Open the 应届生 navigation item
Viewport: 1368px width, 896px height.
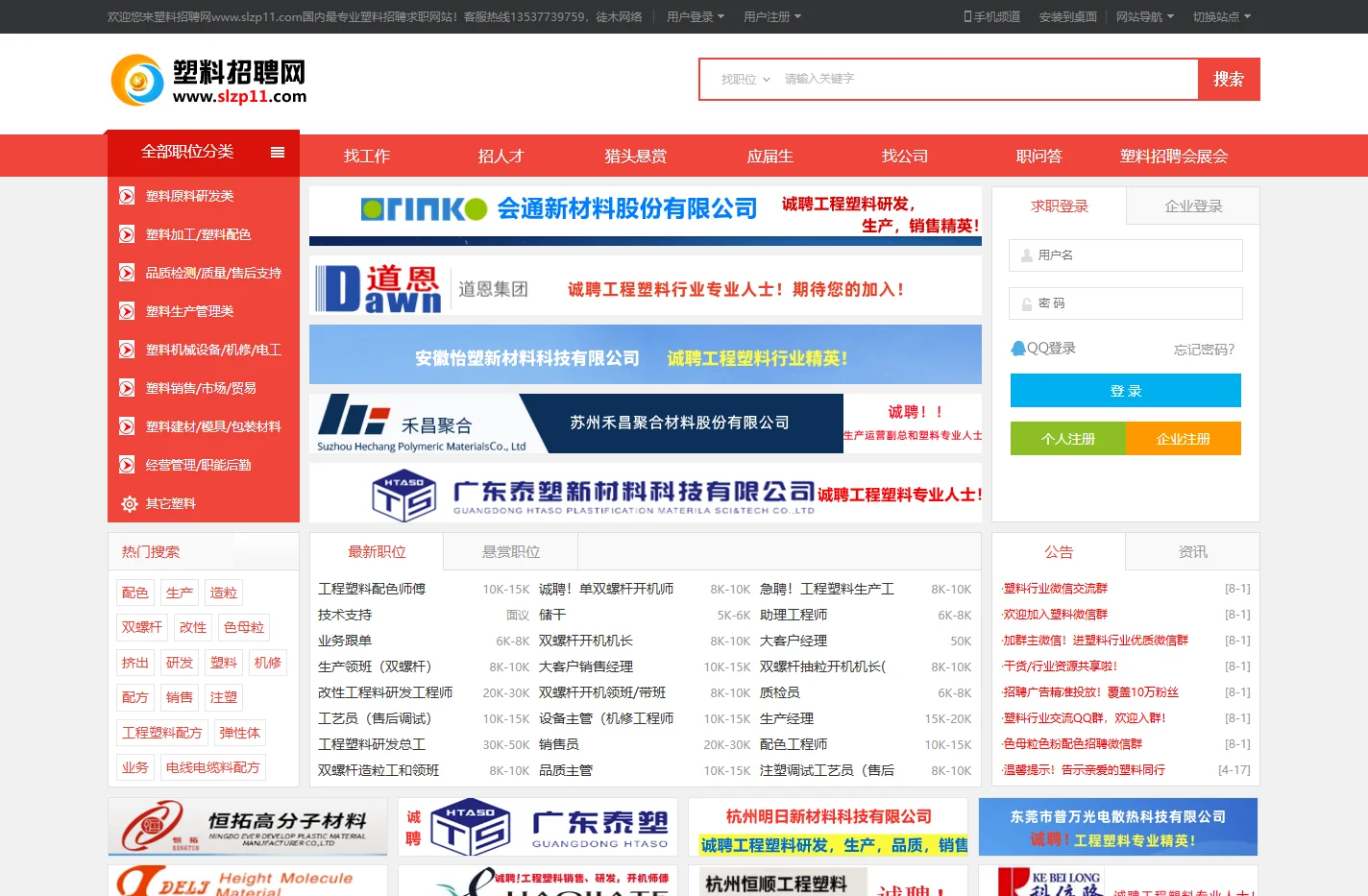pos(770,157)
